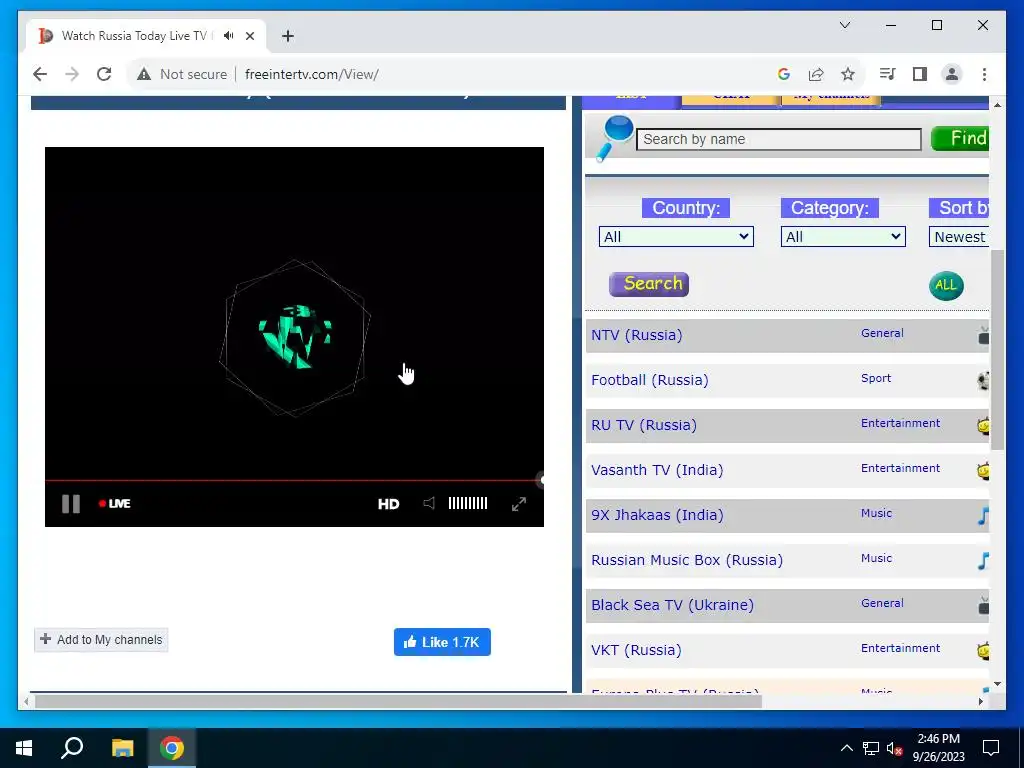The height and width of the screenshot is (768, 1024).
Task: Share this page icon
Action: coord(816,74)
